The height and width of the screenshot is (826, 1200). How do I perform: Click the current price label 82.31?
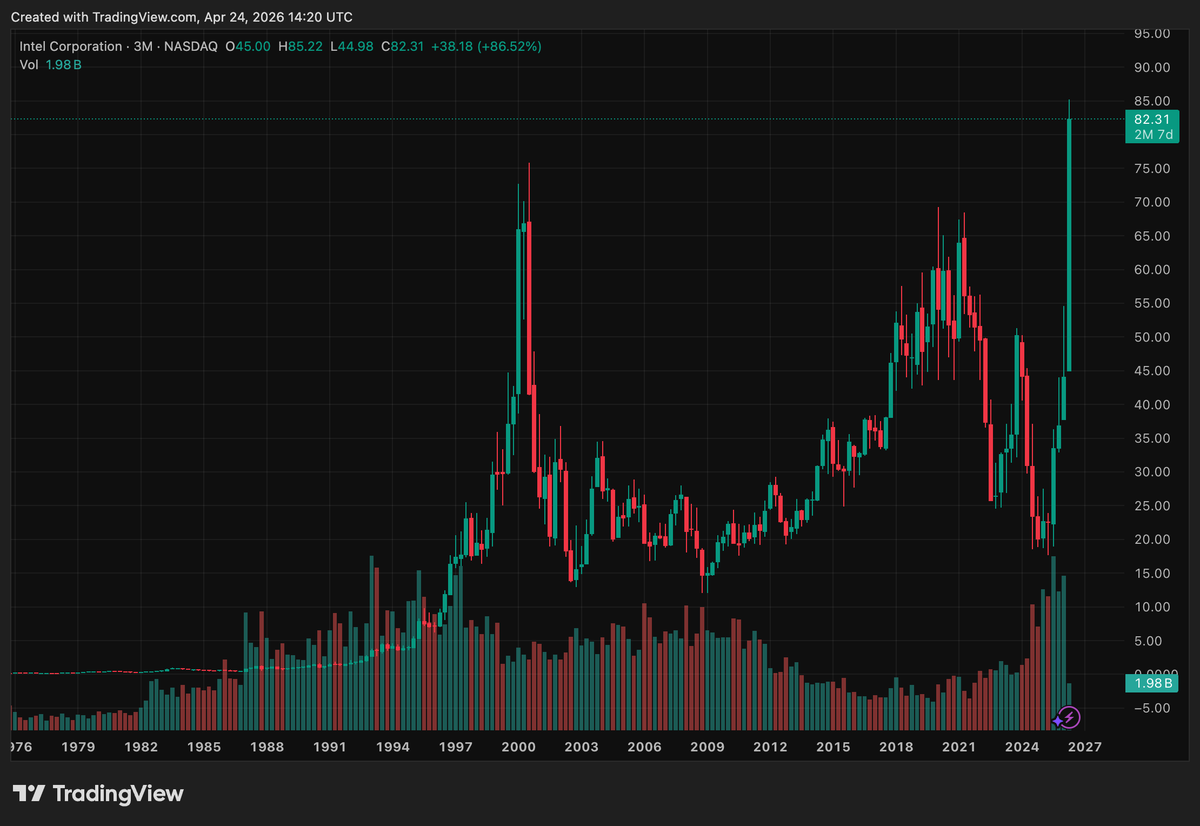(x=1152, y=119)
